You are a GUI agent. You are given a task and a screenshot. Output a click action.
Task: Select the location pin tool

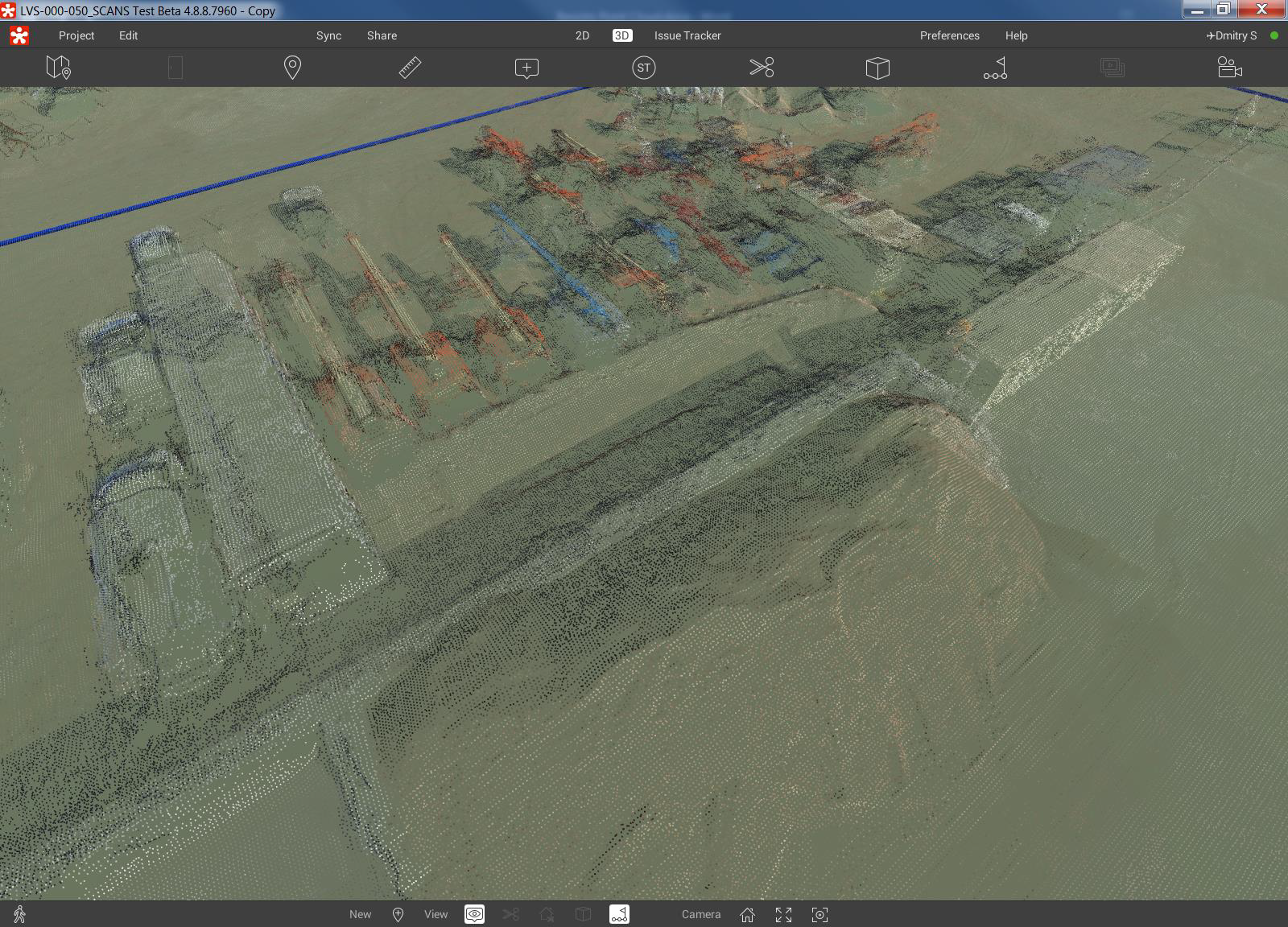[x=292, y=68]
